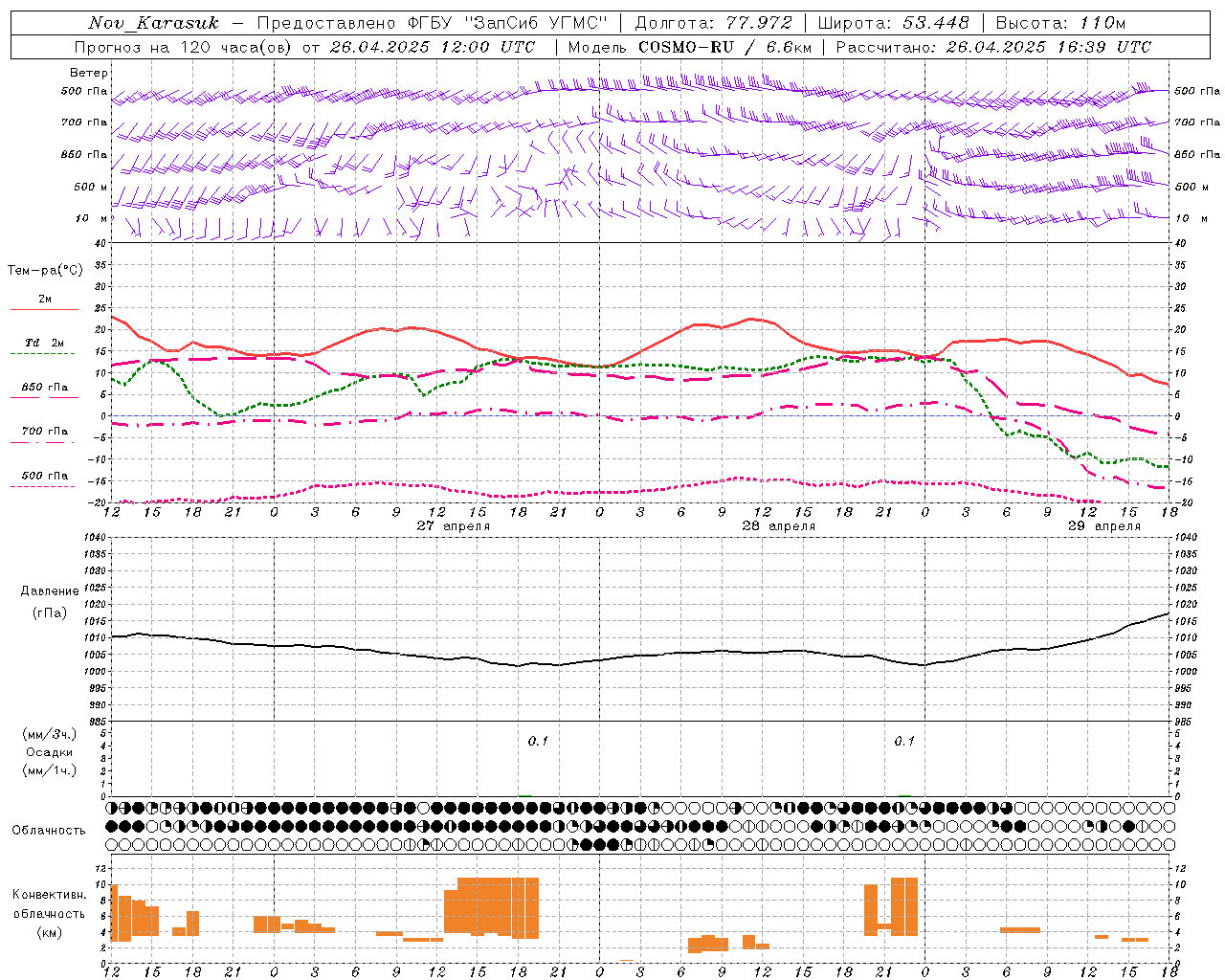Select the Высота: 110м label
Screen dimensions: 1225x980
[1060, 23]
